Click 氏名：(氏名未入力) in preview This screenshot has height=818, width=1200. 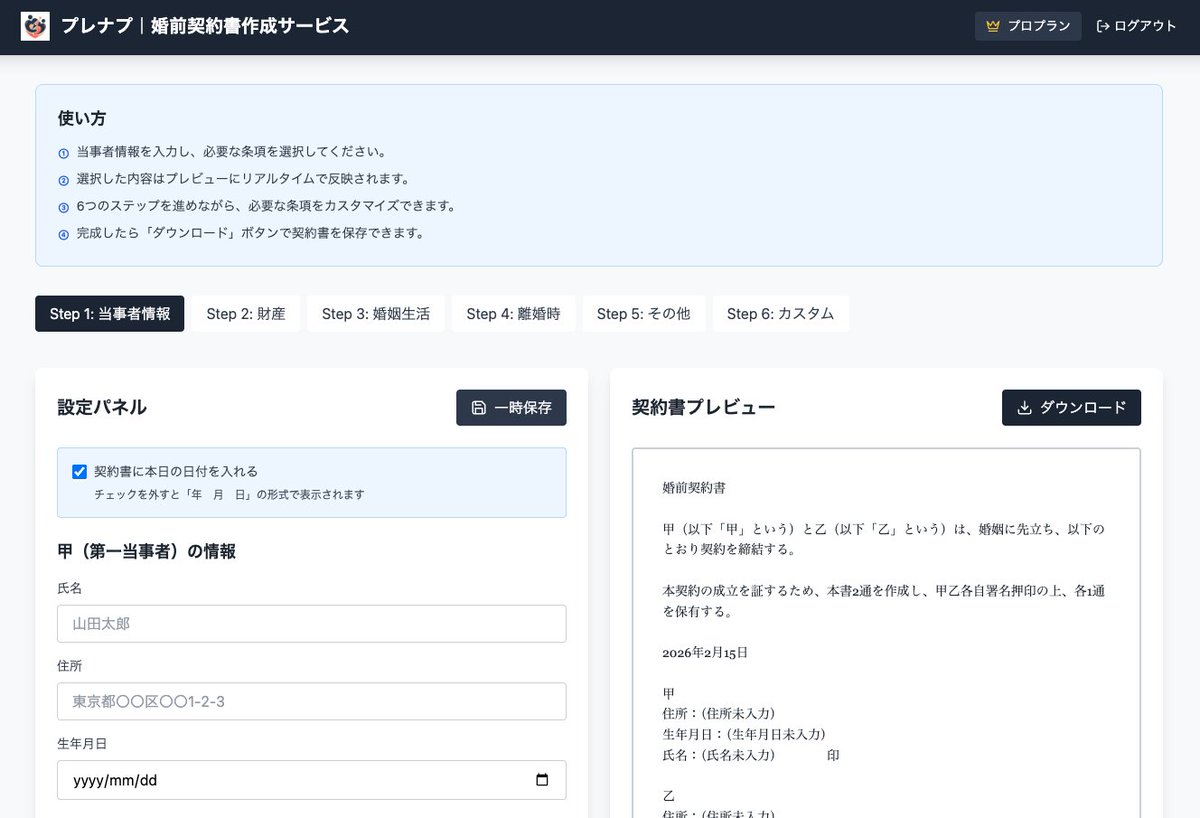click(x=719, y=755)
